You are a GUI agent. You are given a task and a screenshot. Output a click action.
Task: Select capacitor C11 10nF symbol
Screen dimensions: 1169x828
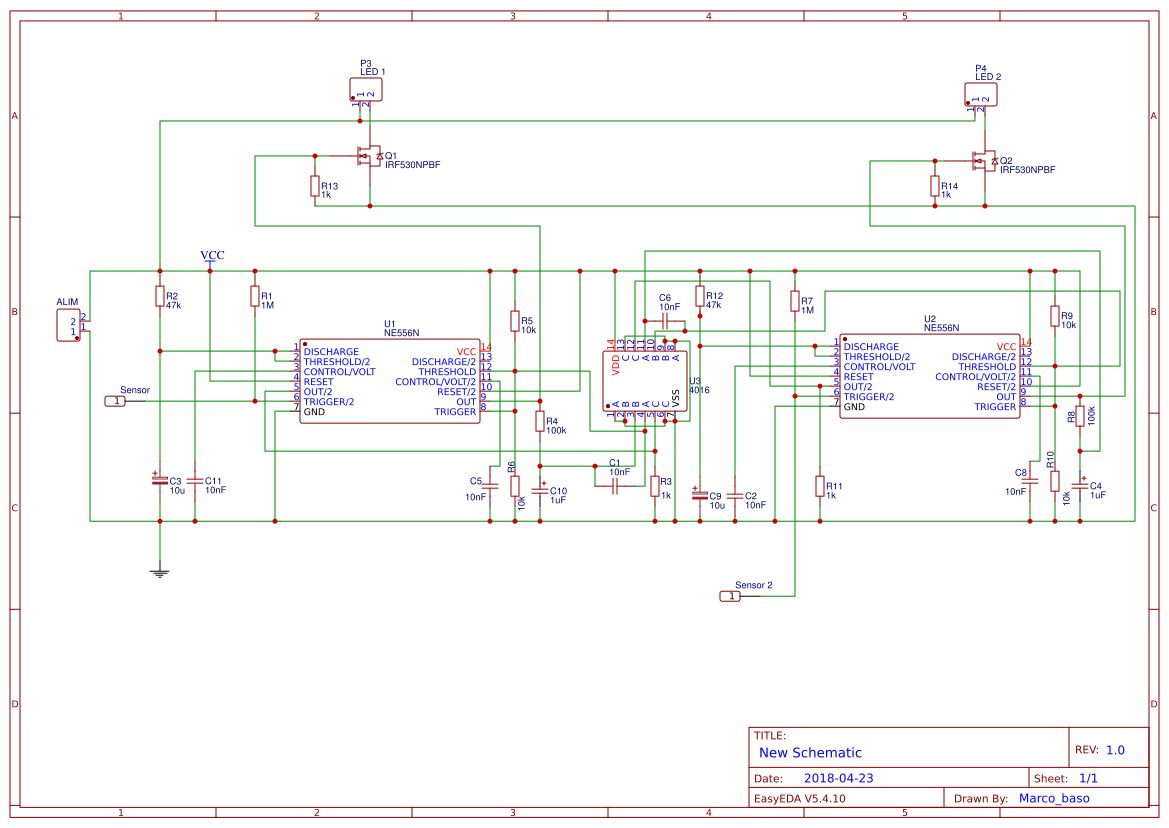coord(195,481)
